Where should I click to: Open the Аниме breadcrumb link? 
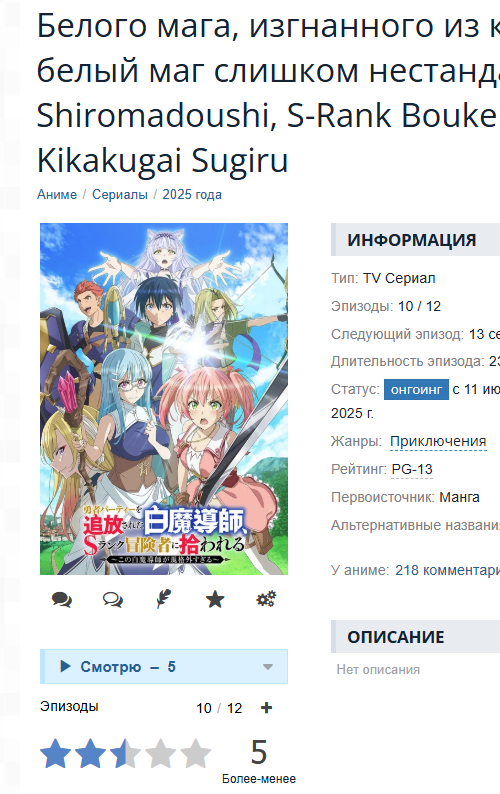[x=57, y=194]
